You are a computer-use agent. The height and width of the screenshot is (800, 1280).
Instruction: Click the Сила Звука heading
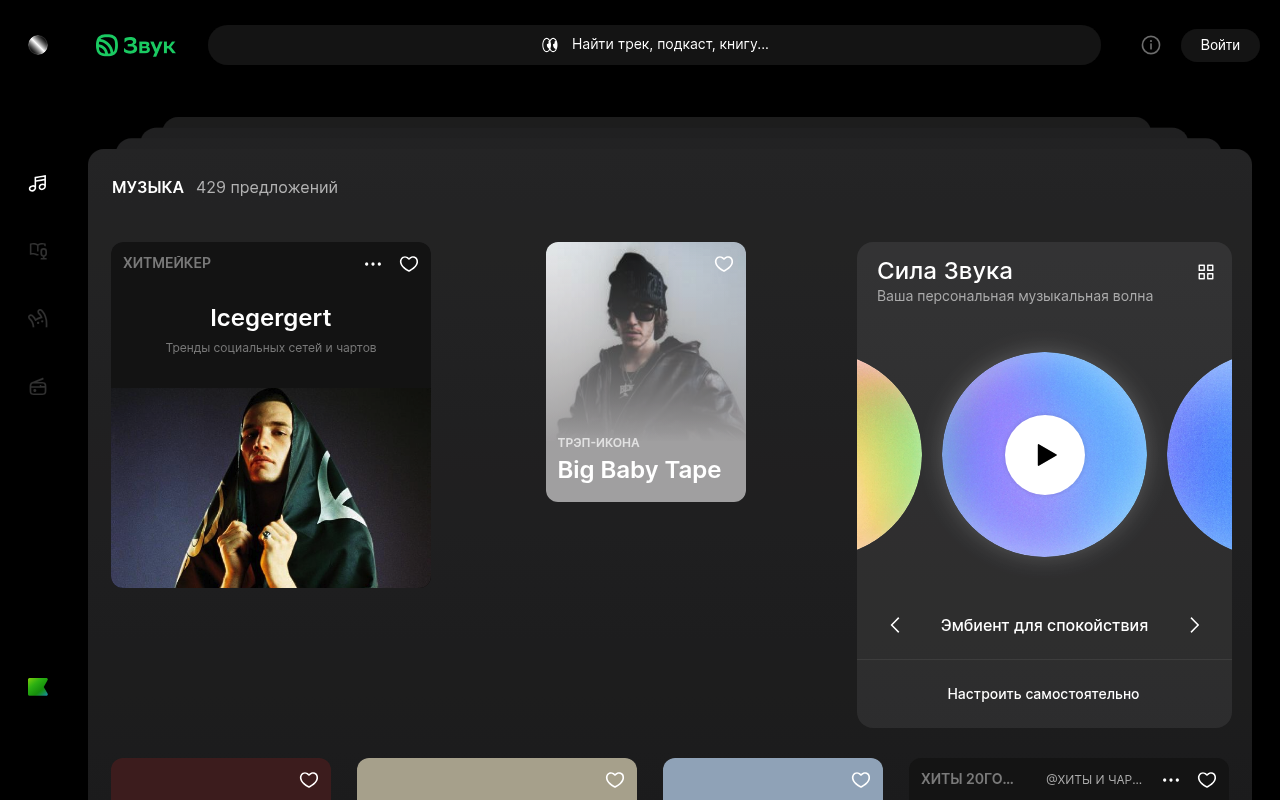point(945,271)
